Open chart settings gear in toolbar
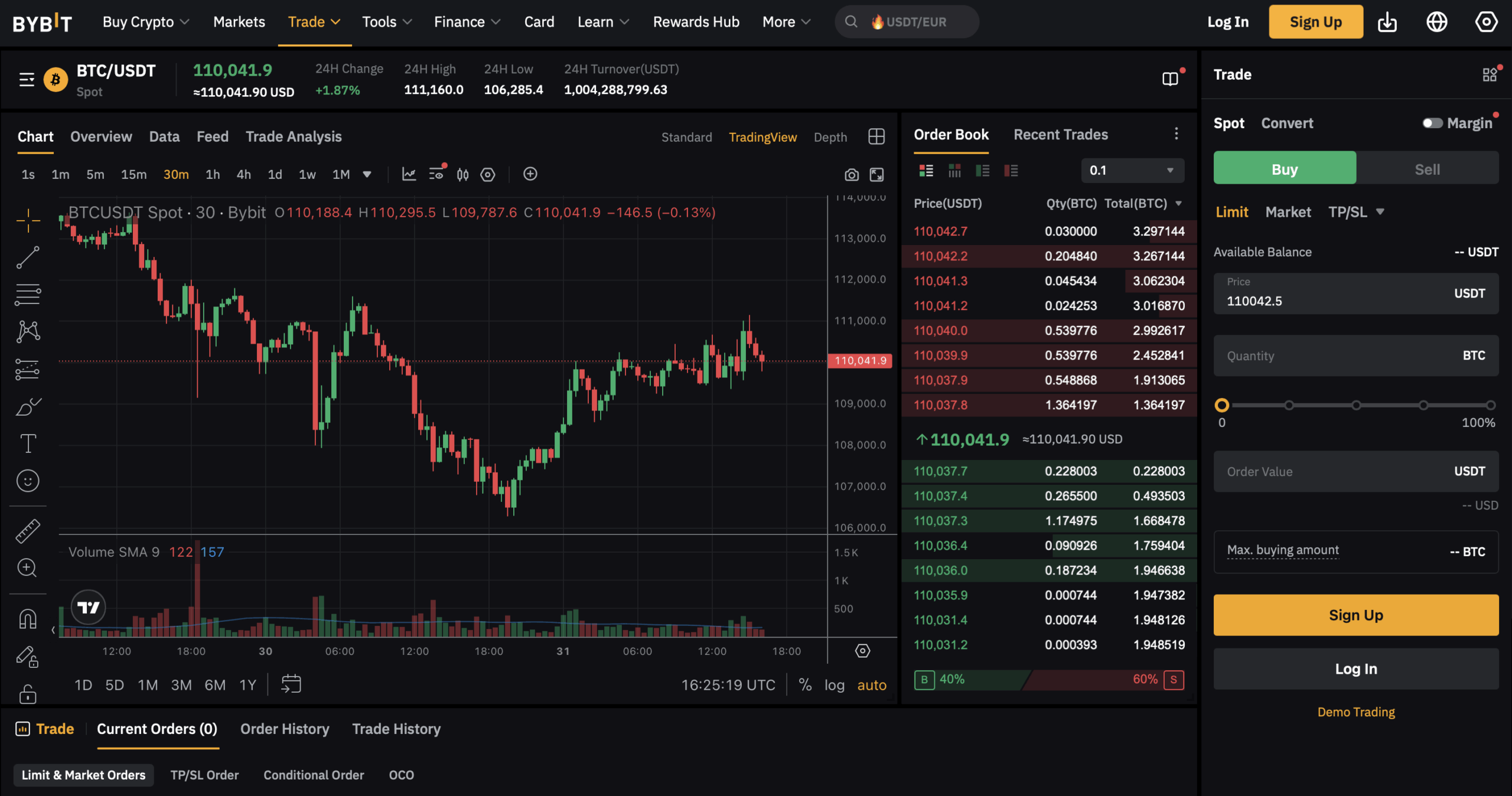This screenshot has width=1512, height=796. point(487,175)
